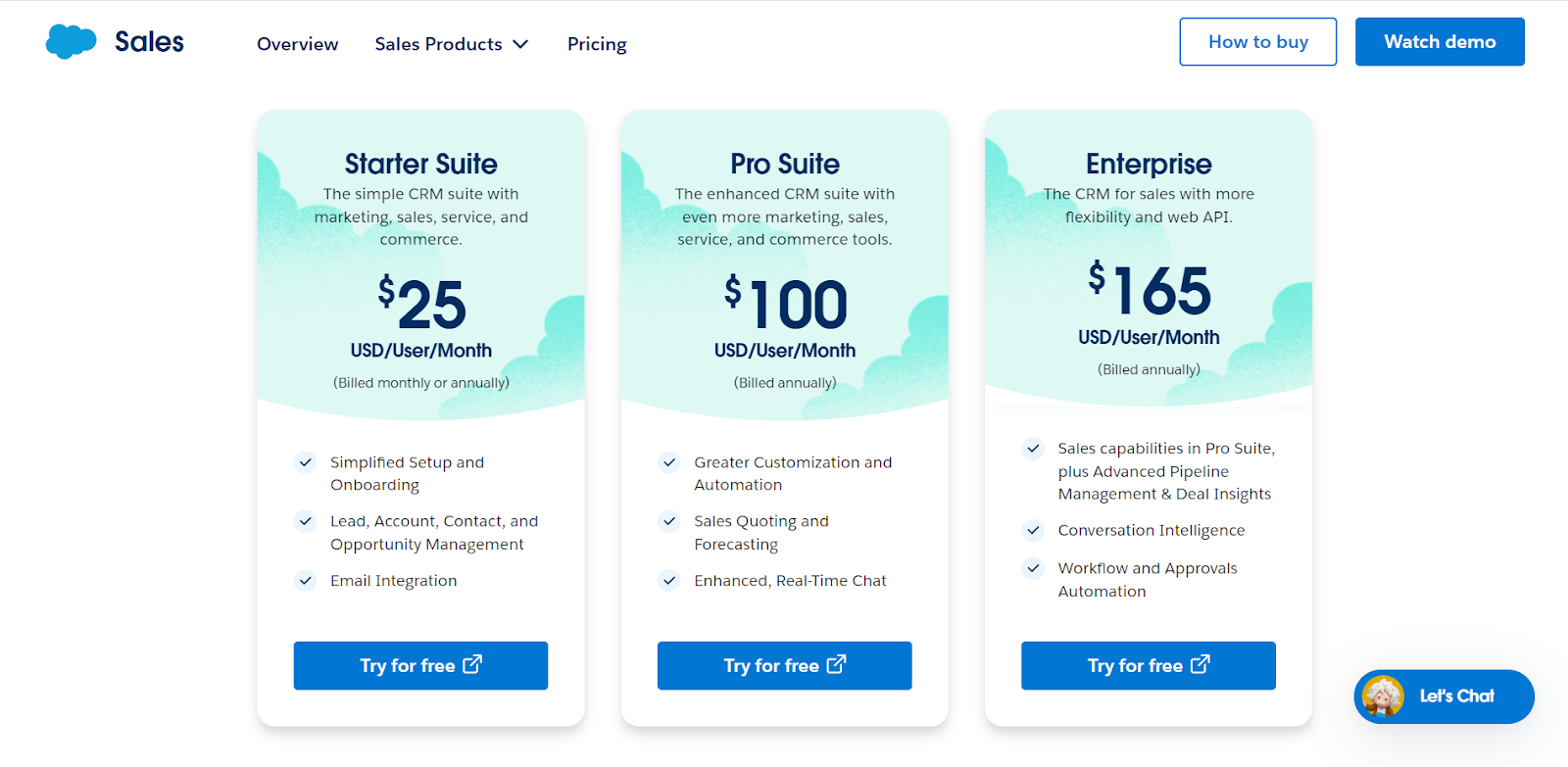Image resolution: width=1568 pixels, height=767 pixels.
Task: Click the How to buy button
Action: 1257,41
